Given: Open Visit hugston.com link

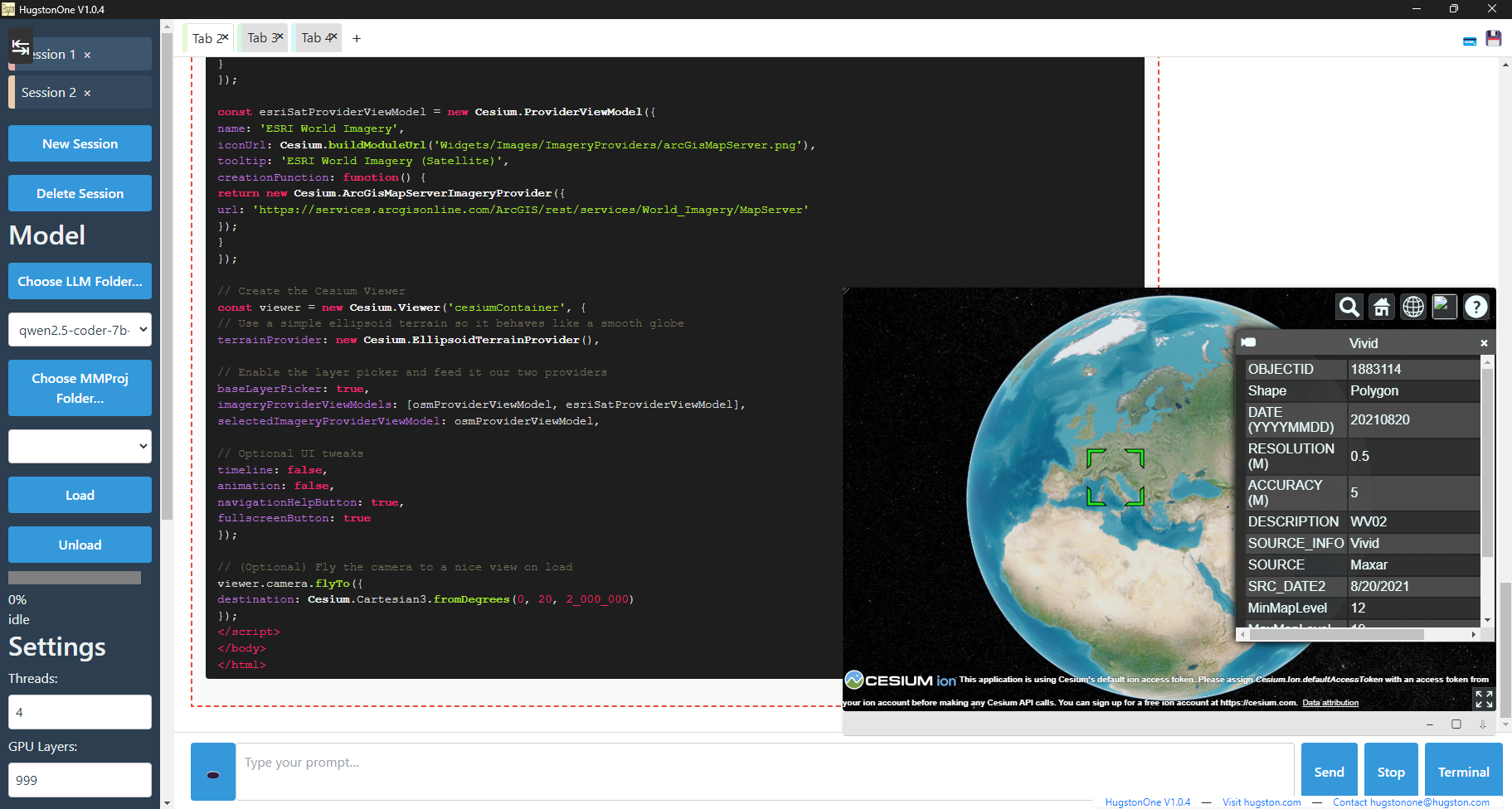Looking at the screenshot, I should tap(1262, 802).
